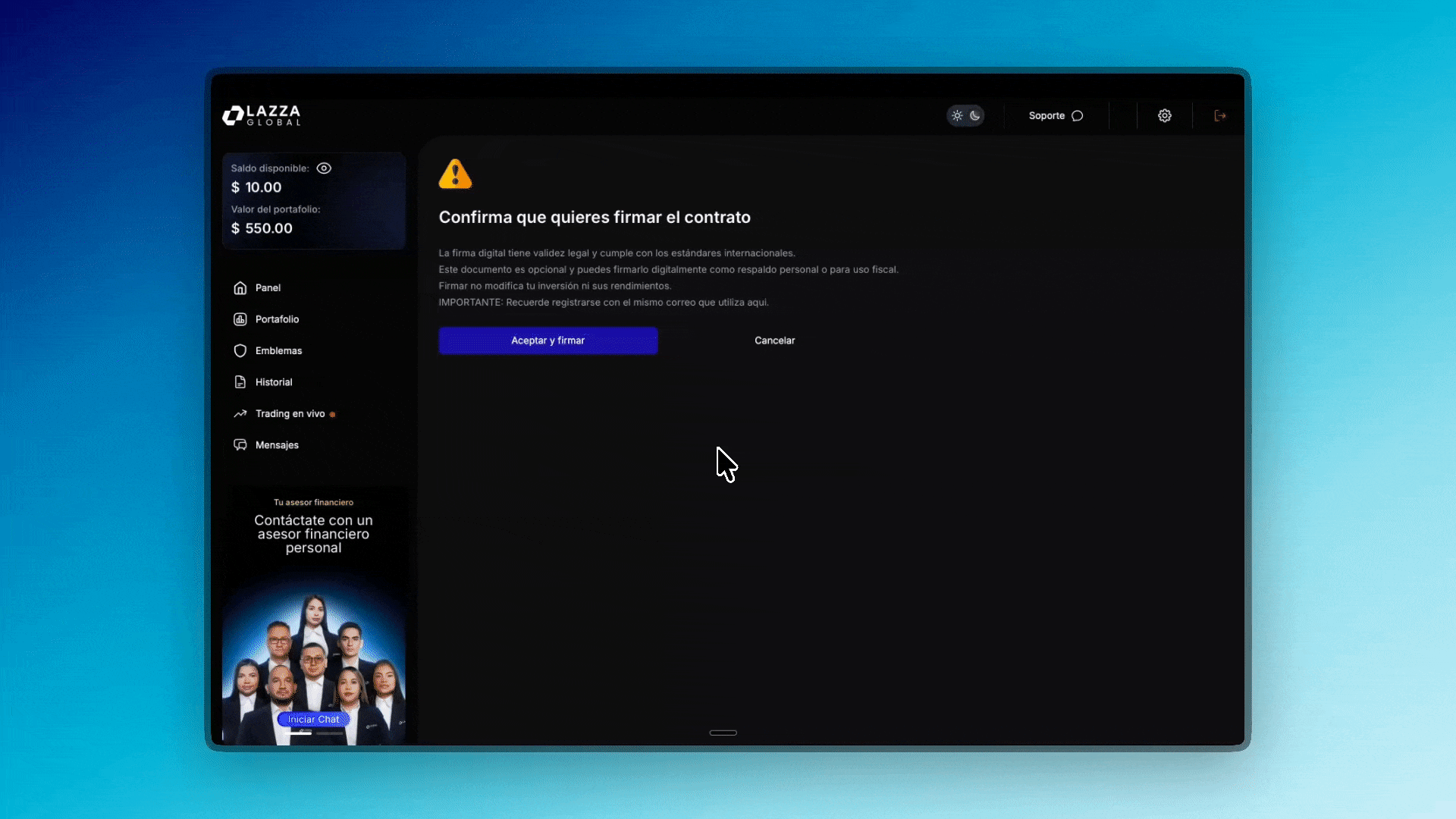1456x819 pixels.
Task: Go to the Panel page
Action: click(268, 288)
